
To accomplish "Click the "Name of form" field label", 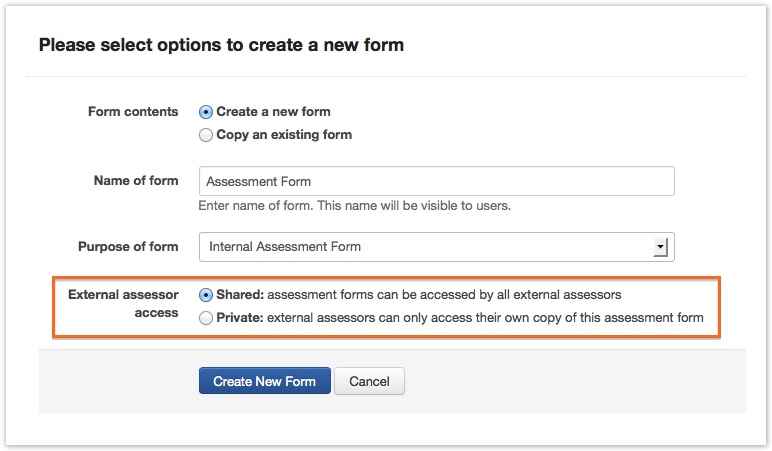I will click(136, 181).
